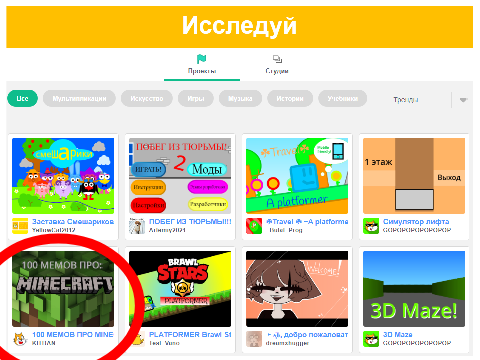Click the 100 МЕМОВ ПРО MINE title link
This screenshot has width=480, height=360.
point(73,335)
